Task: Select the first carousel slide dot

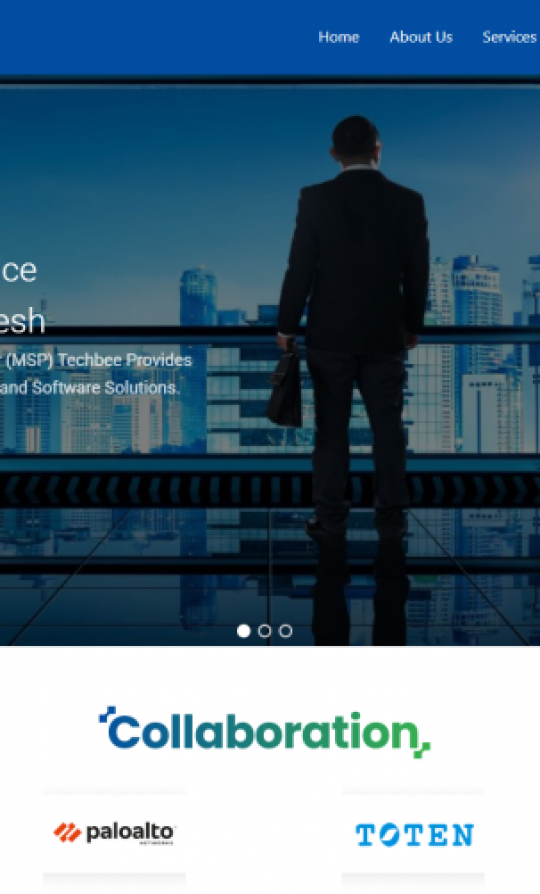Action: click(x=243, y=631)
